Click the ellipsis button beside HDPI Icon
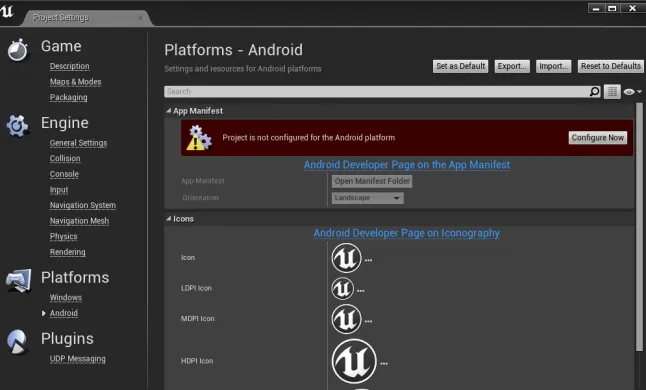The height and width of the screenshot is (390, 646). (384, 363)
